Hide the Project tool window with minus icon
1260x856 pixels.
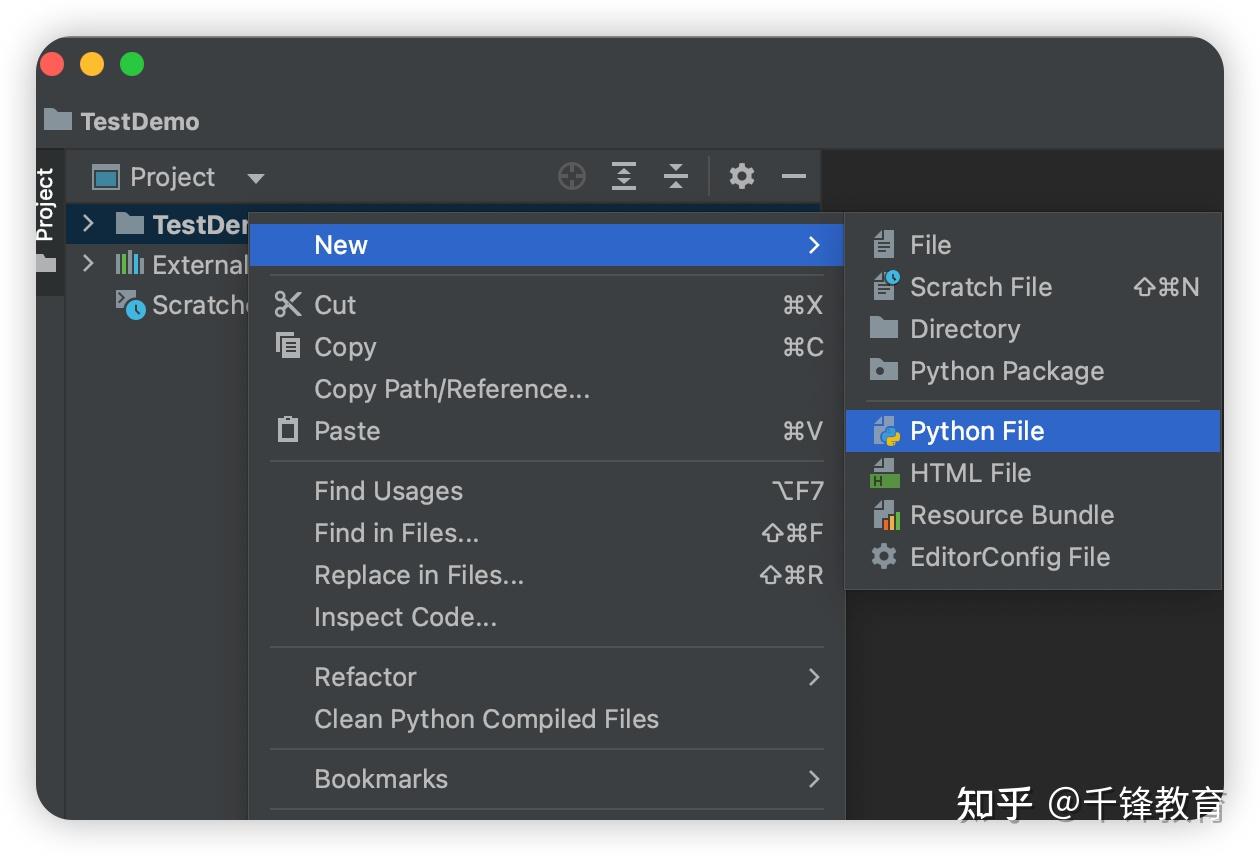coord(794,177)
